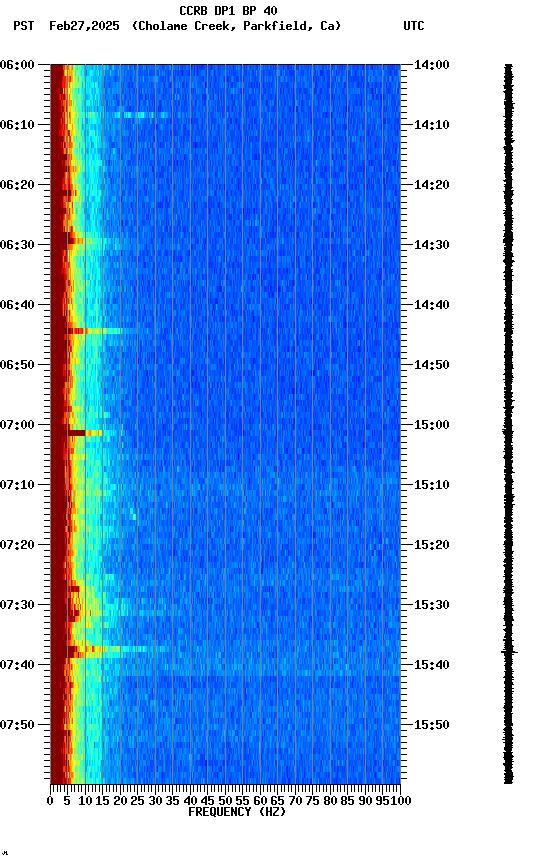This screenshot has width=552, height=864.
Task: Click the 15:00 UTC time label
Action: tap(432, 425)
